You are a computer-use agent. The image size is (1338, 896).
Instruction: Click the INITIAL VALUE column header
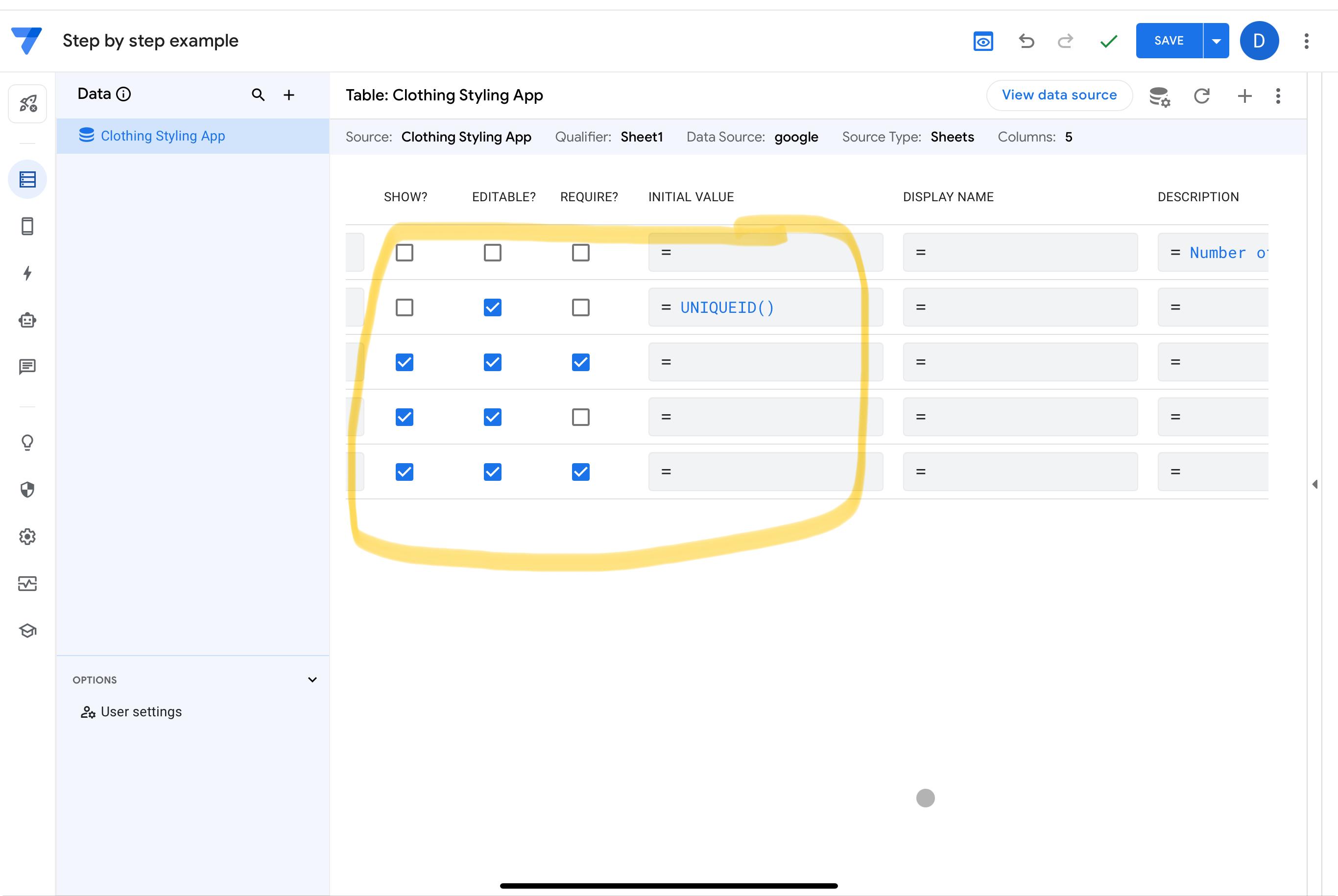coord(691,197)
